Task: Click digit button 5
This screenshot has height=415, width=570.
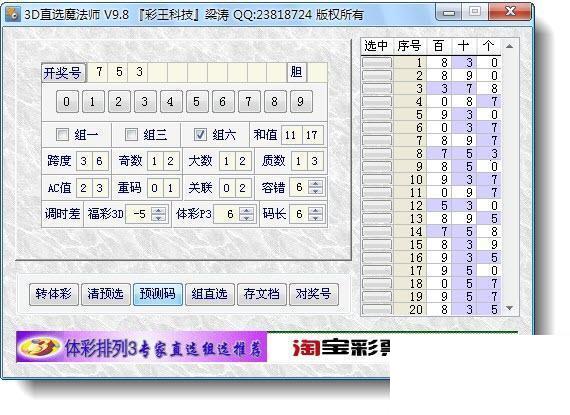Action: [197, 101]
